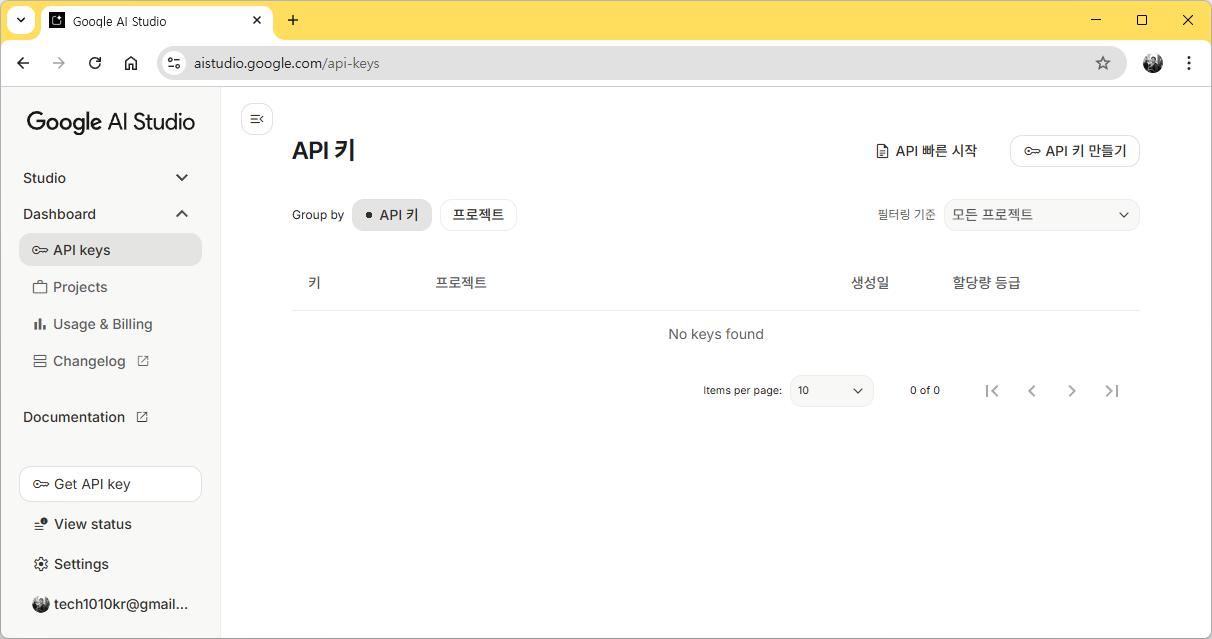Open Usage & Billing in sidebar
This screenshot has width=1212, height=639.
point(110,324)
